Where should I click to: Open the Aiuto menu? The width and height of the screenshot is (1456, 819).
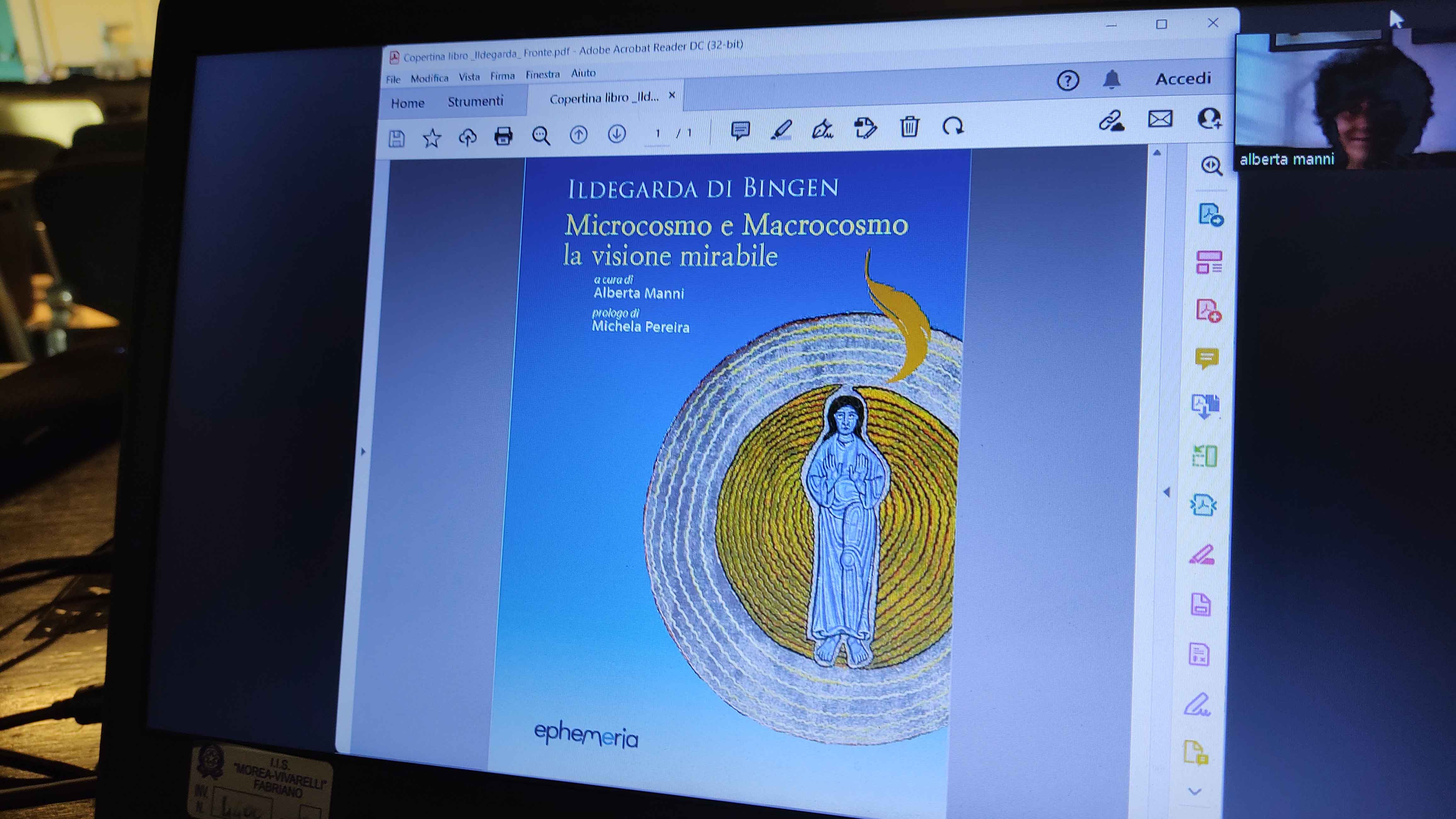[583, 73]
